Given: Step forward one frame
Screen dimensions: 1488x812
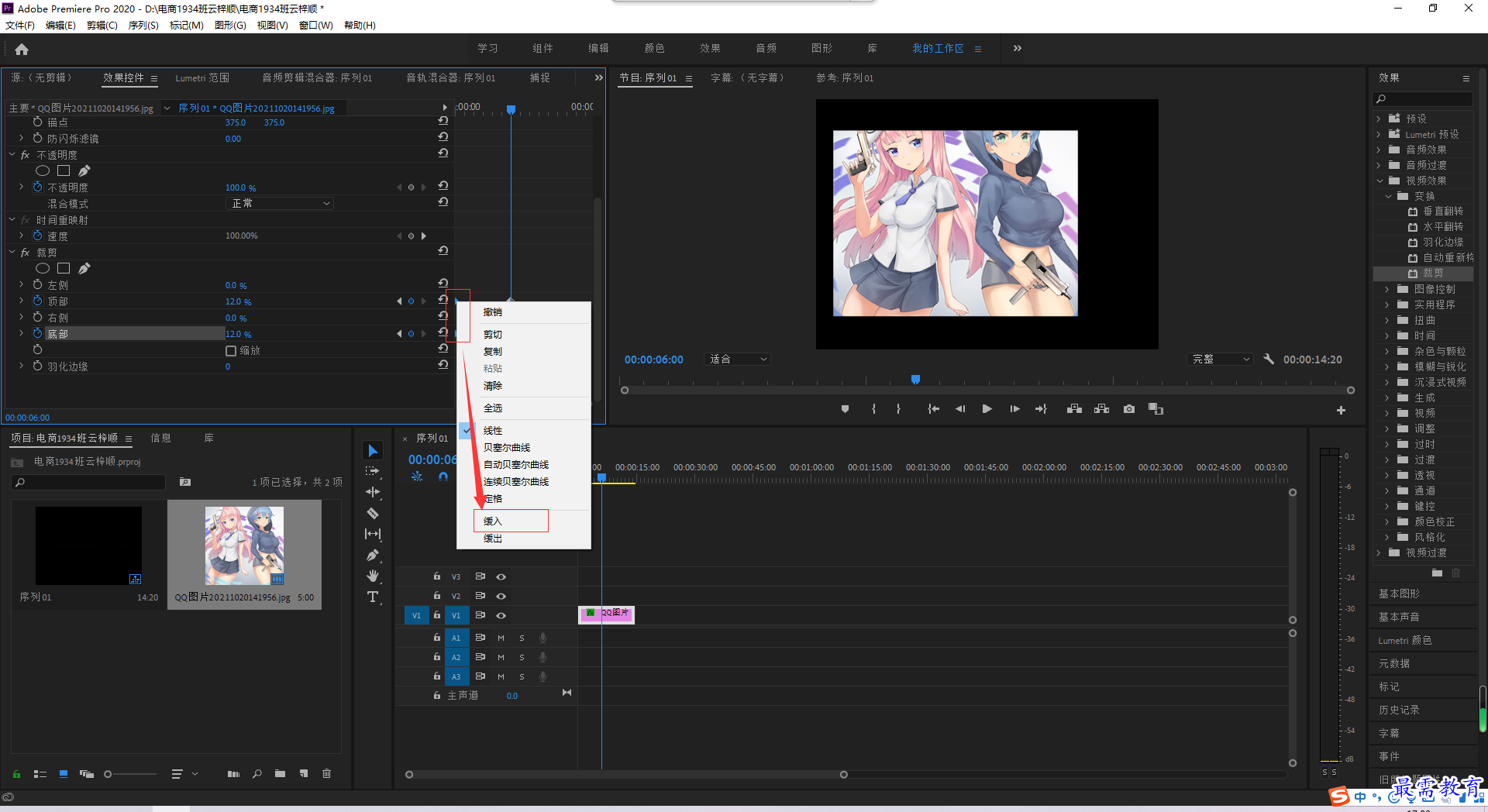Looking at the screenshot, I should tap(1014, 409).
